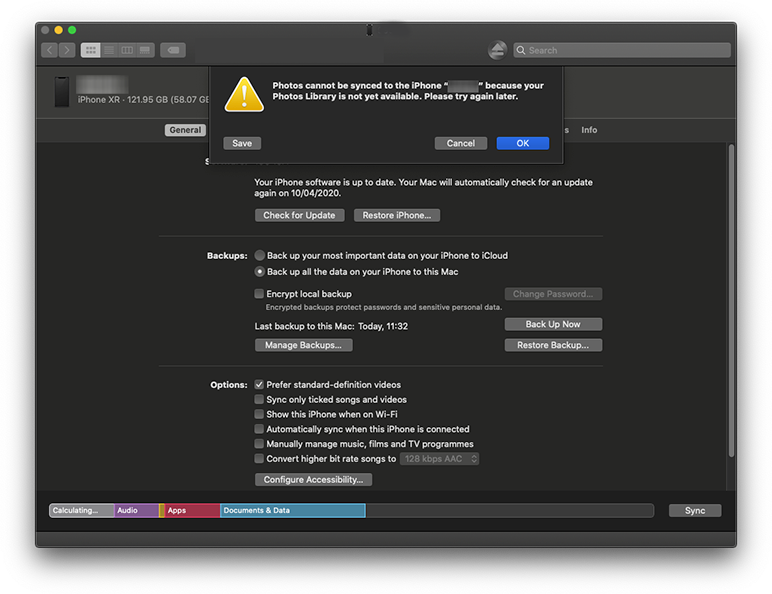
Task: Enable Encrypt local backup
Action: coord(259,294)
